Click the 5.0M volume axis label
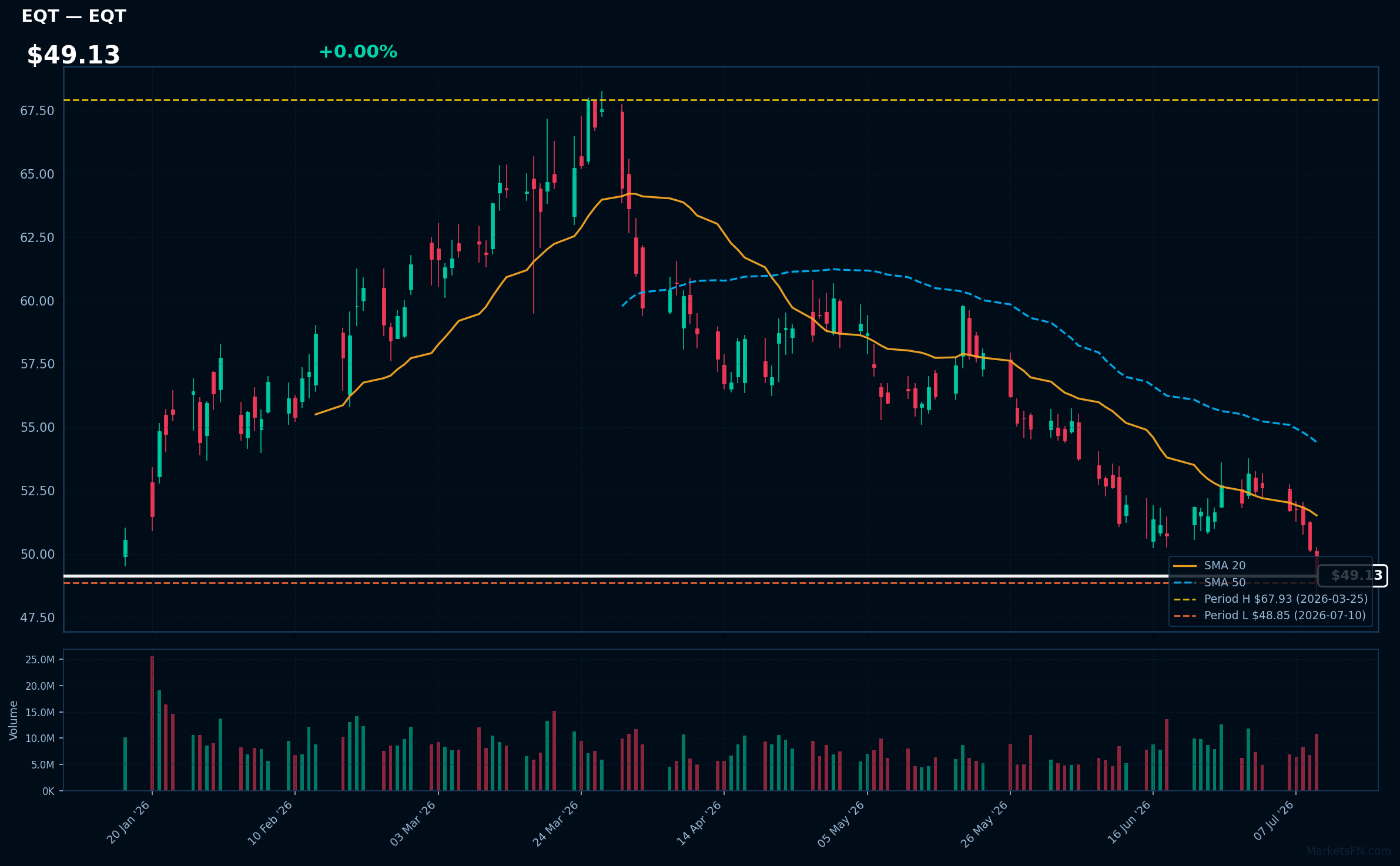This screenshot has height=866, width=1400. tap(43, 765)
